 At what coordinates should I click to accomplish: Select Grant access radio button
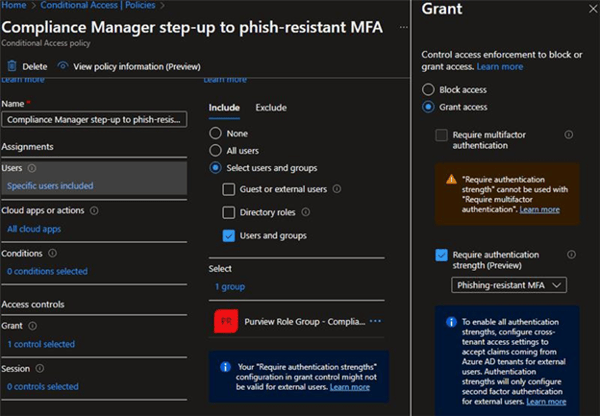pos(428,107)
